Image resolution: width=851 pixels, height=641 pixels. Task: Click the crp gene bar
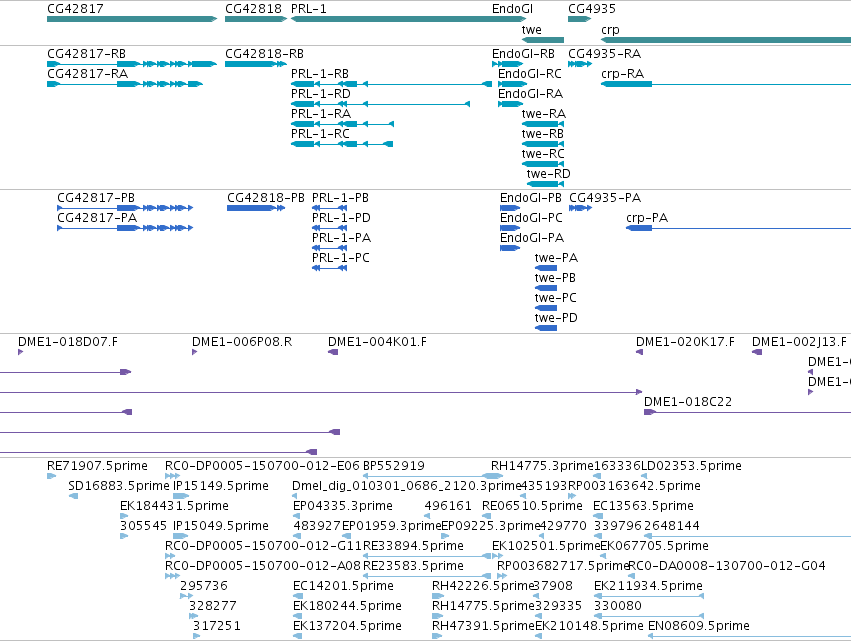tap(726, 40)
